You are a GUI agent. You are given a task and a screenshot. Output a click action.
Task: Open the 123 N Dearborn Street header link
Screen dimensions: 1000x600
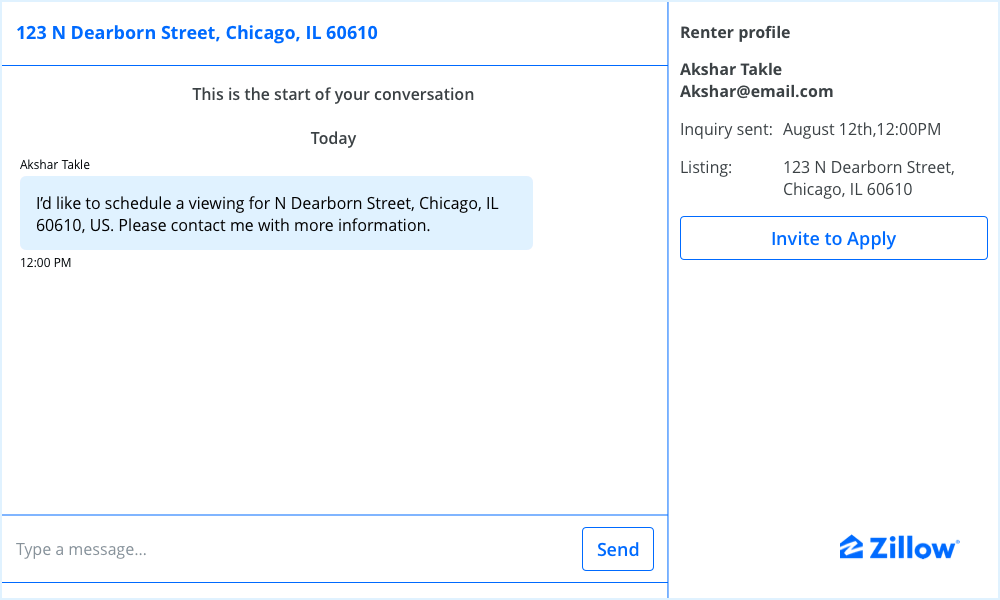click(196, 33)
